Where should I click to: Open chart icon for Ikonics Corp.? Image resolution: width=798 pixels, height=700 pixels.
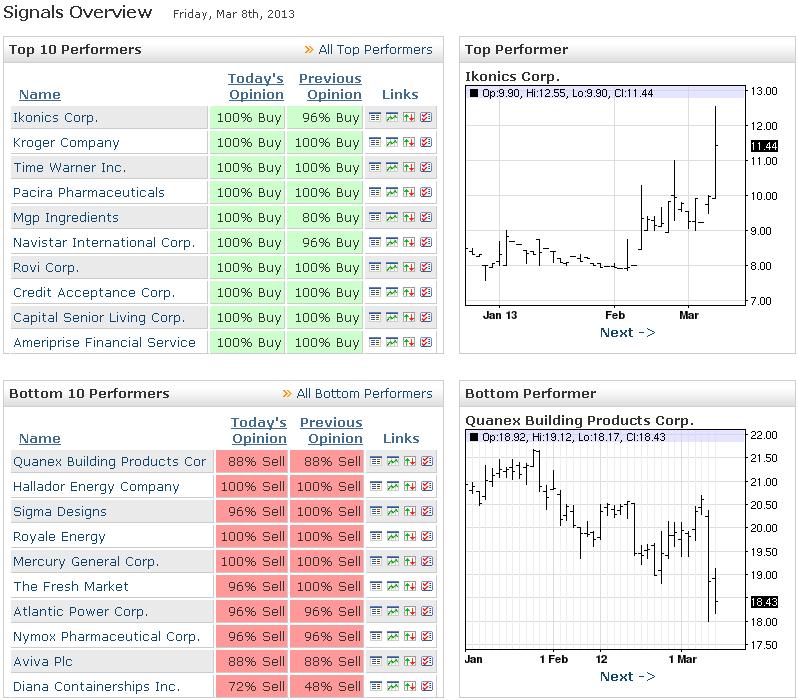392,118
